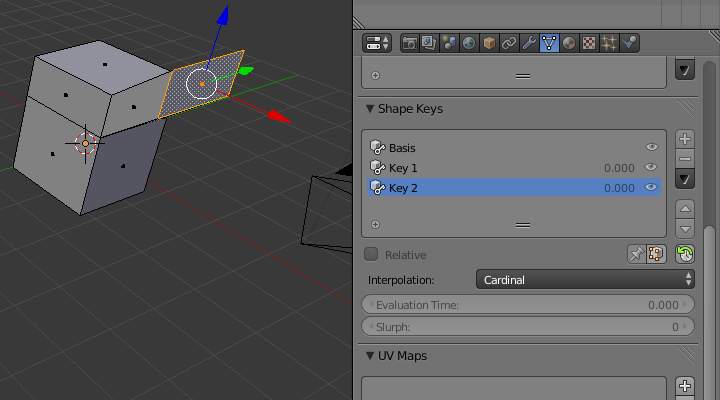
Task: Toggle visibility eye for Basis shape key
Action: point(651,147)
